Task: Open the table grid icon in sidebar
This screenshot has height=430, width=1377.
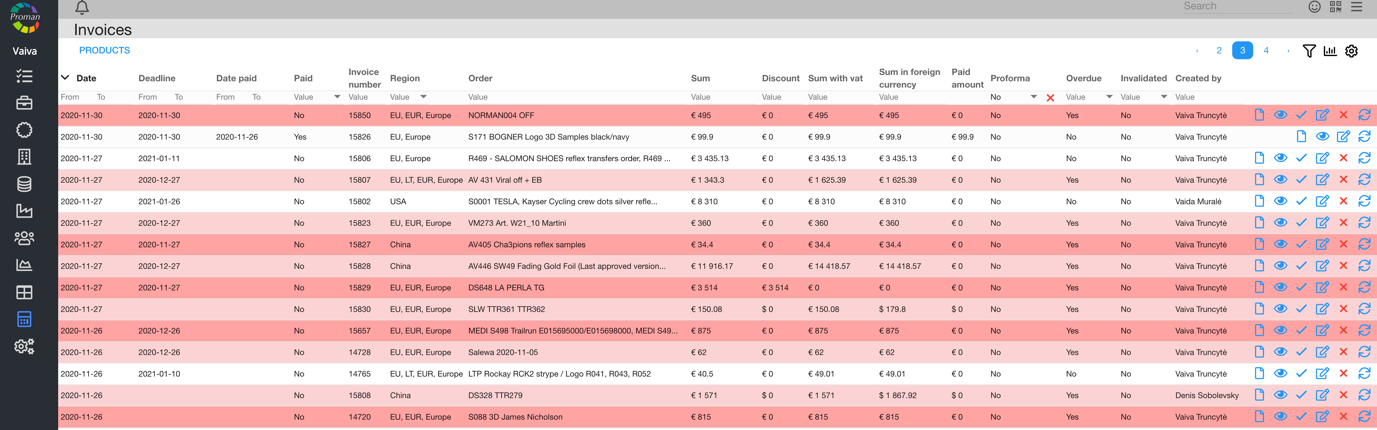Action: (24, 292)
